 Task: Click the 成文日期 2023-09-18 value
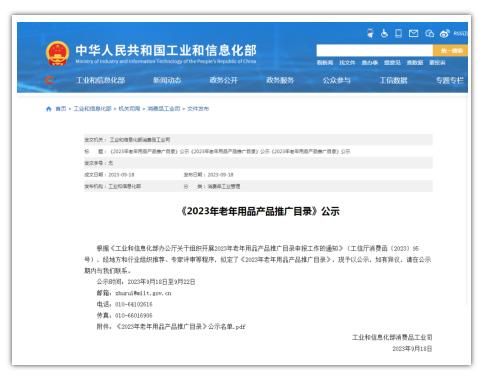121,175
